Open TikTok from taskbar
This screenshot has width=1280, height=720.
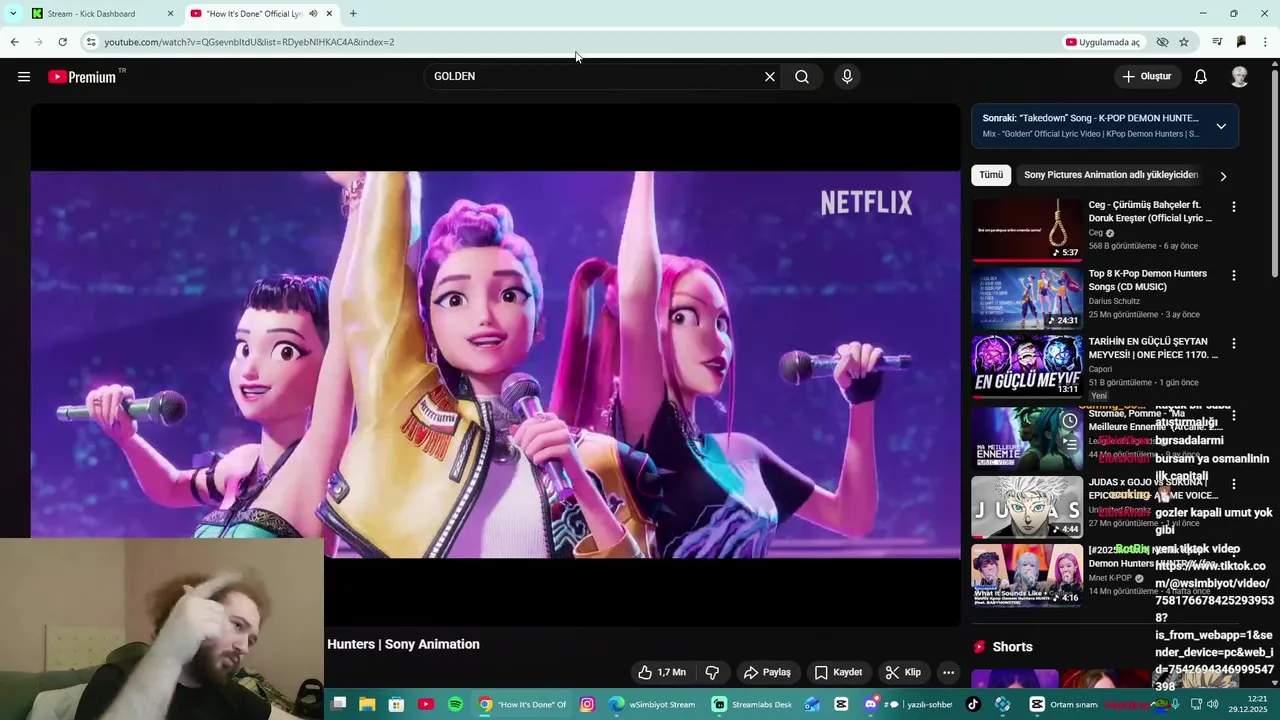pyautogui.click(x=973, y=705)
